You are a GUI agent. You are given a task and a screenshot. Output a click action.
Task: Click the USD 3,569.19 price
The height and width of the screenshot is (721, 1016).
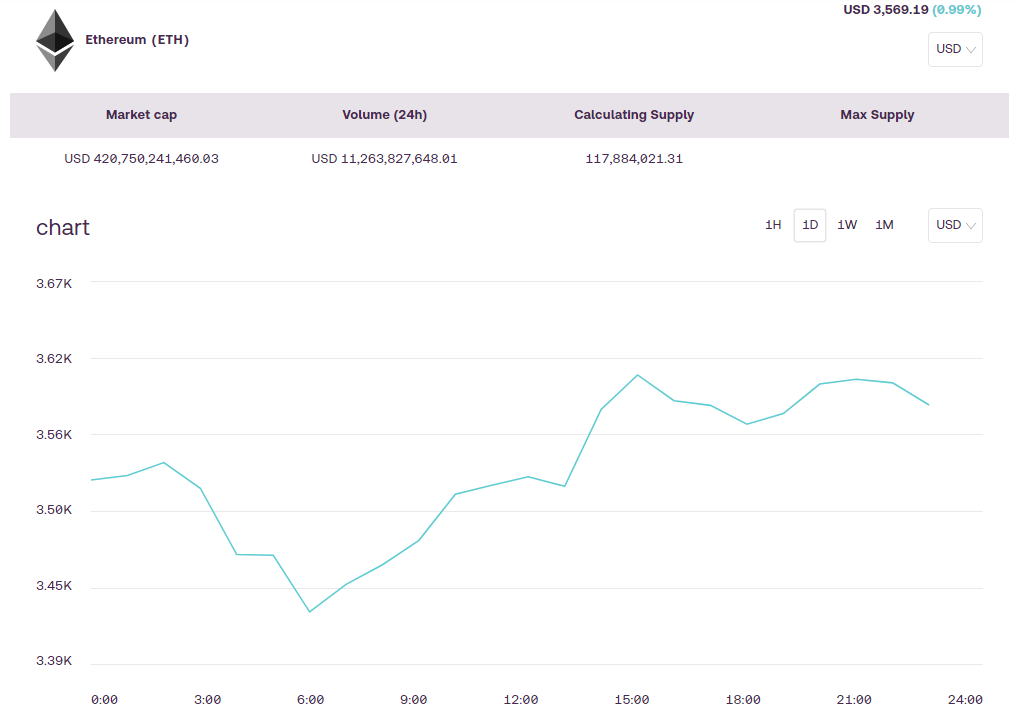pyautogui.click(x=885, y=10)
